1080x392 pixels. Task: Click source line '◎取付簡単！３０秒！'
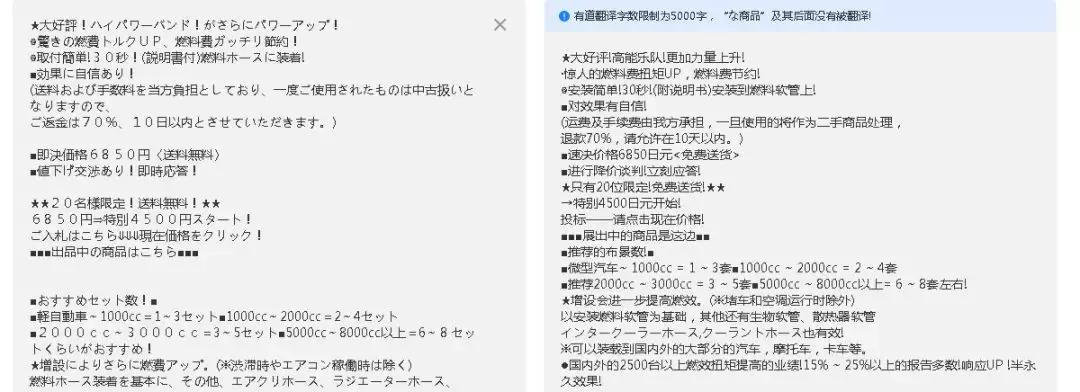tap(167, 58)
